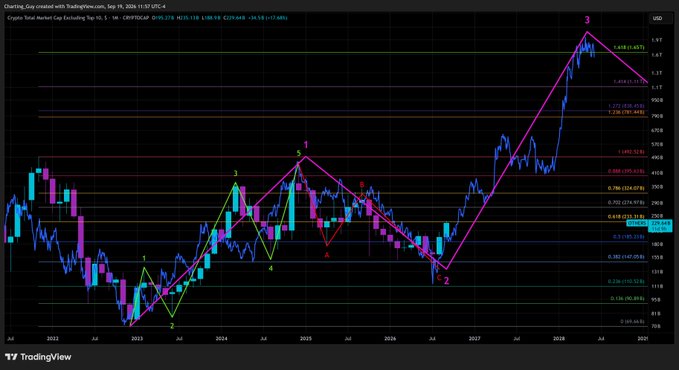Select the 0.888 Fibonacci level label

[626, 171]
